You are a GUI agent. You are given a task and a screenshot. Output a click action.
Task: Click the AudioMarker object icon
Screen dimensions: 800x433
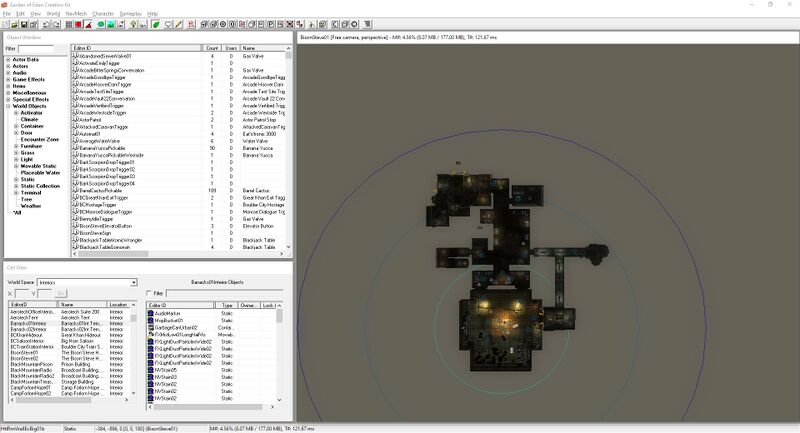pyautogui.click(x=151, y=312)
